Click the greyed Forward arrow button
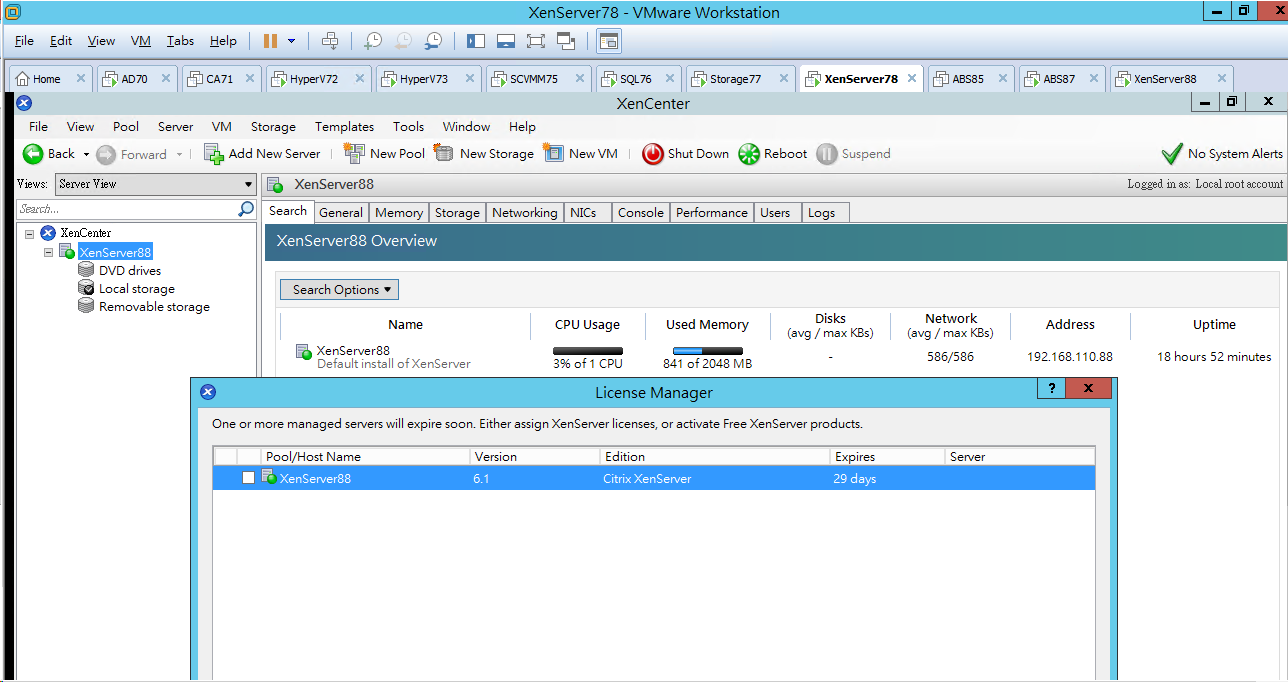 (132, 154)
